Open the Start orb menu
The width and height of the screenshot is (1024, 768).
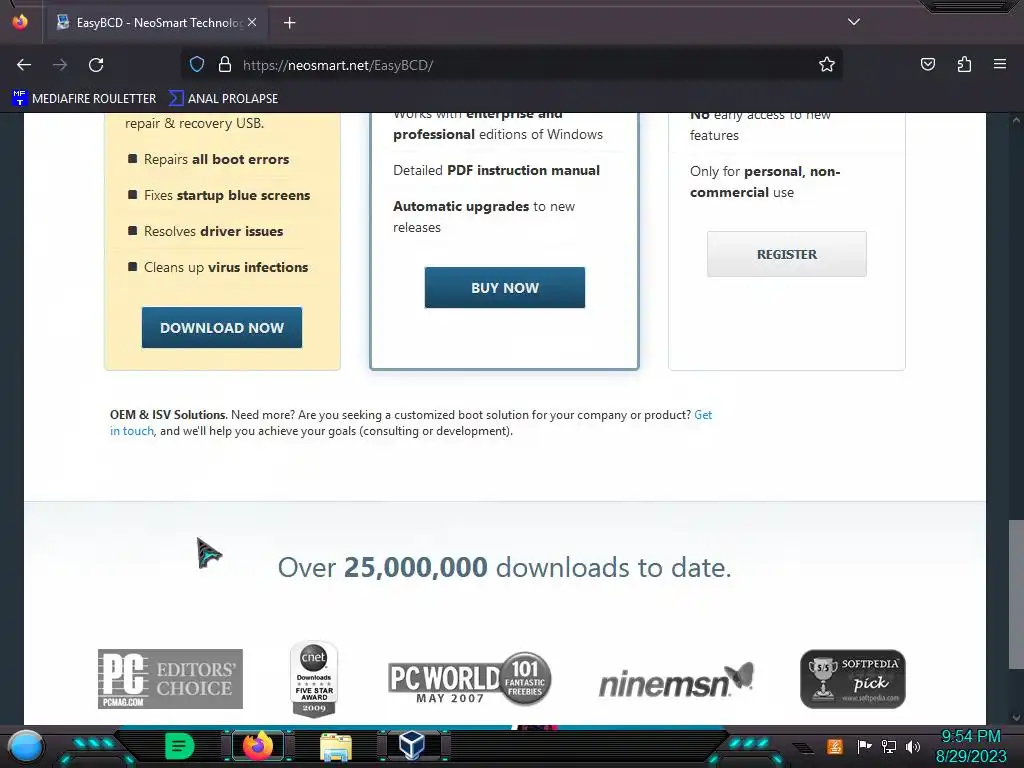(26, 746)
